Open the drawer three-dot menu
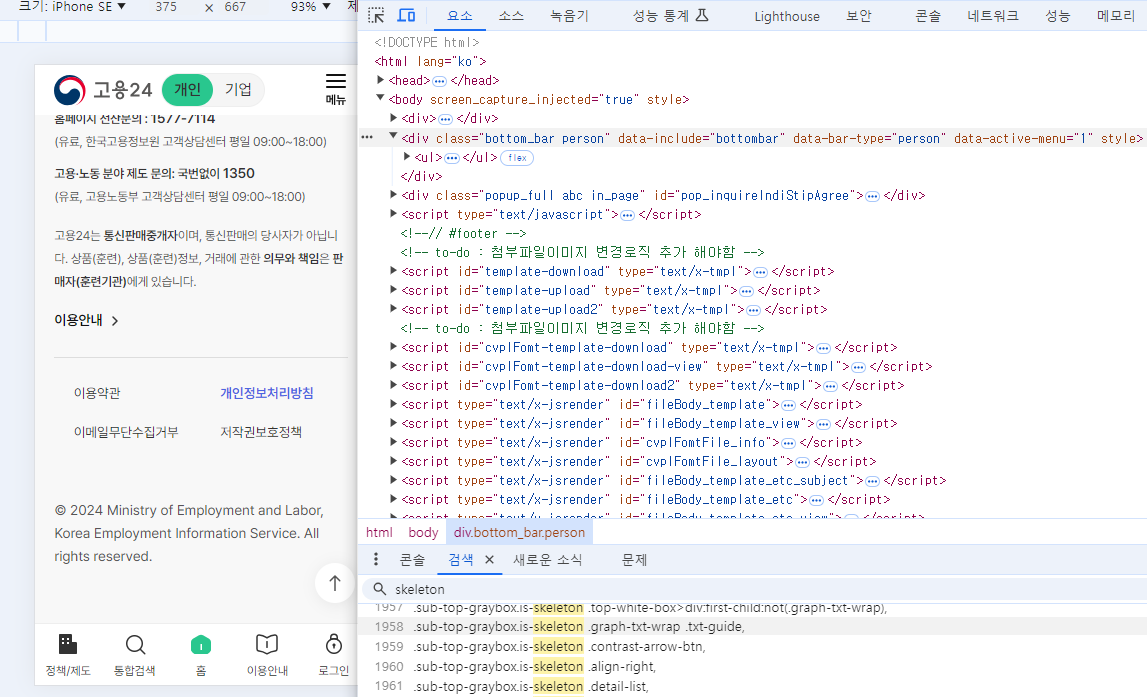Viewport: 1147px width, 697px height. point(376,560)
